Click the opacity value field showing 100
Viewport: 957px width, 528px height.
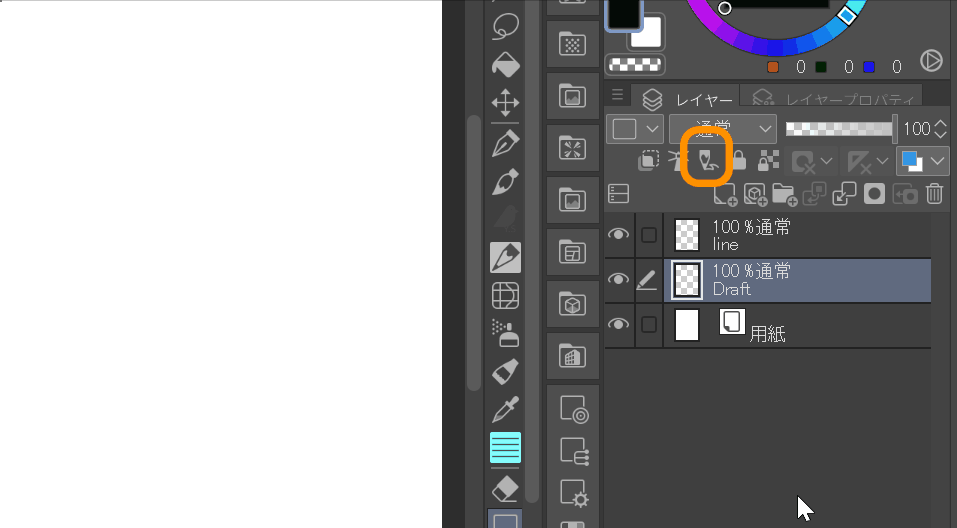click(x=917, y=129)
